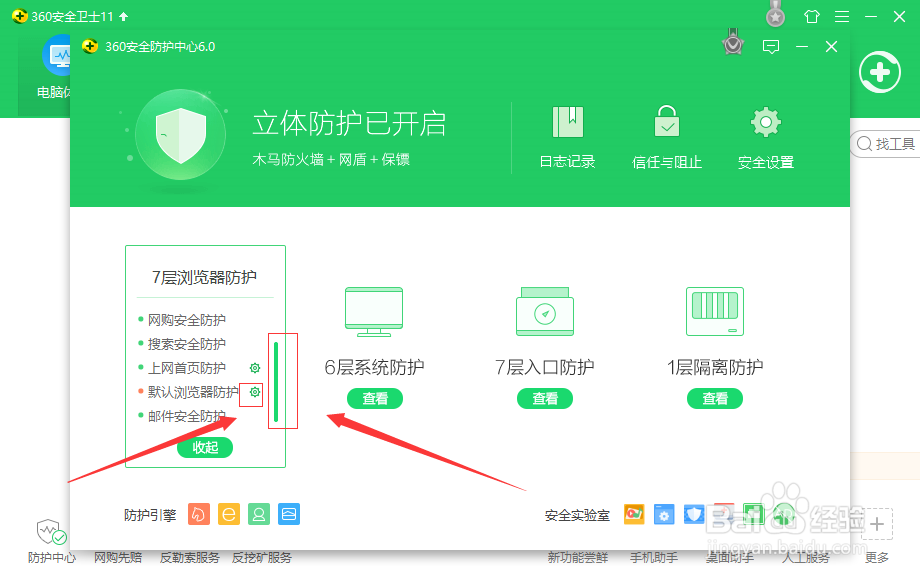
Task: Open the blue shield security lab icon
Action: 694,514
